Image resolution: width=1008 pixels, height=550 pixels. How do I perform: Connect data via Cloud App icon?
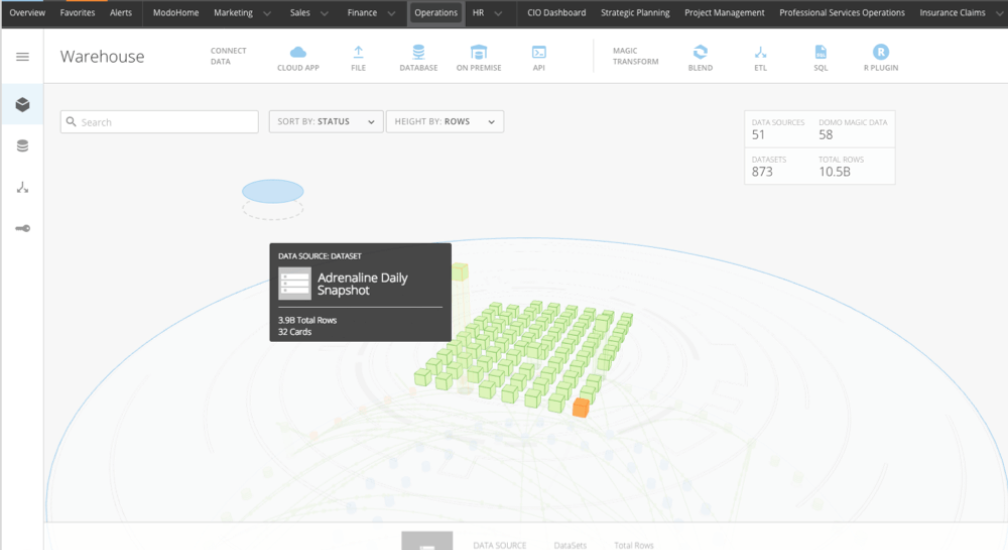(298, 52)
